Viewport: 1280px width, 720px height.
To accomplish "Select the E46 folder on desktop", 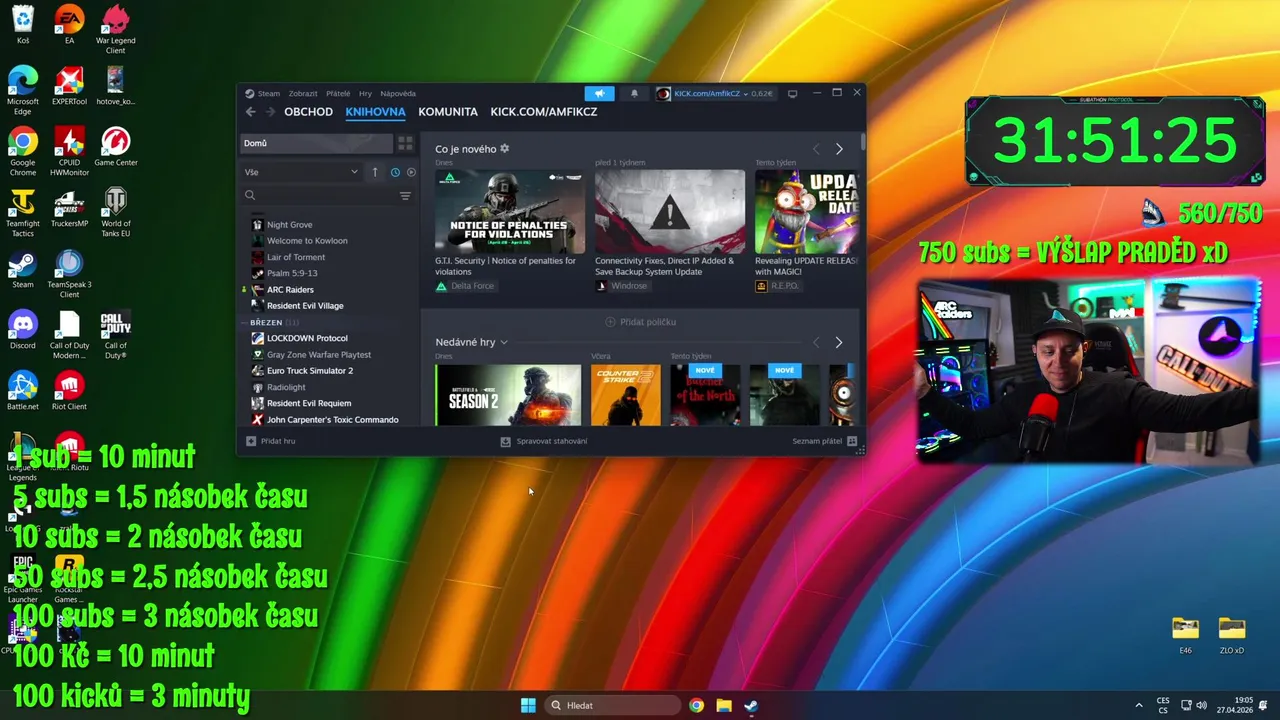I will pyautogui.click(x=1185, y=635).
